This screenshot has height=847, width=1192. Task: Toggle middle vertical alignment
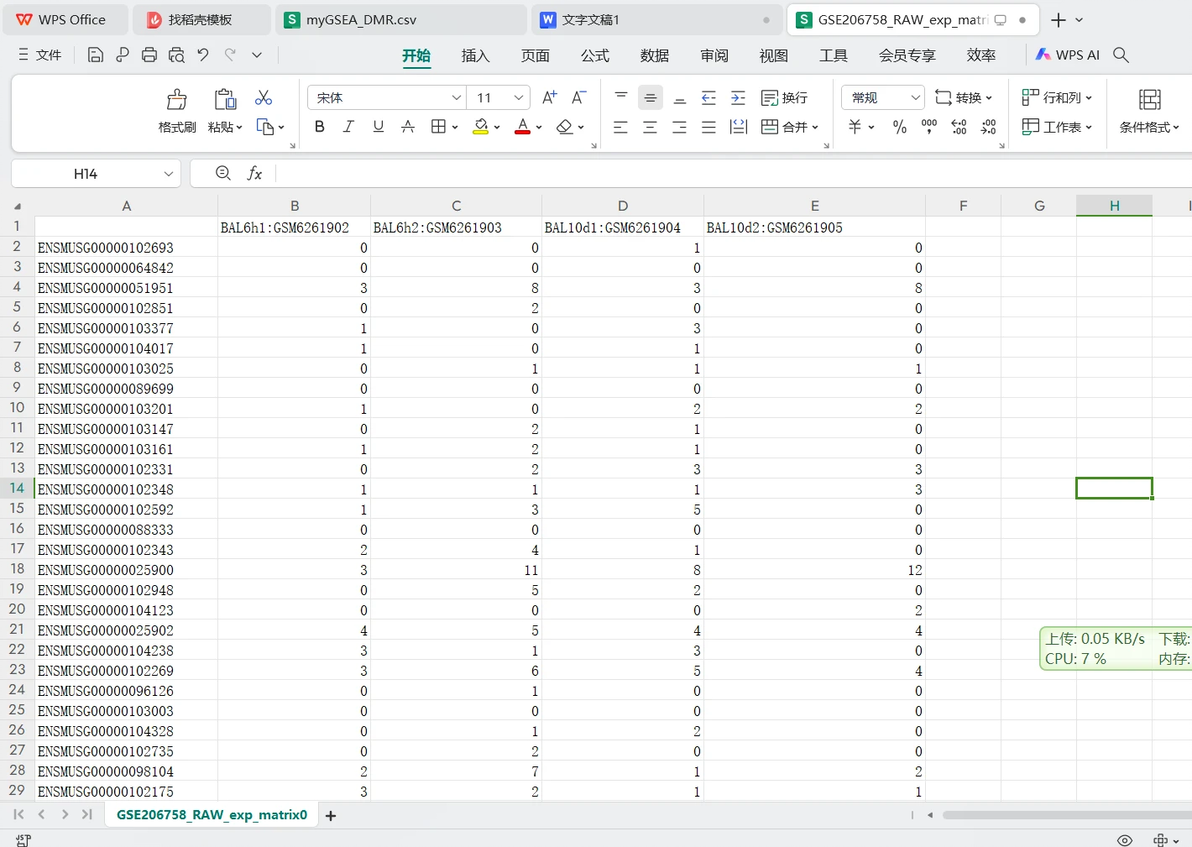click(650, 97)
